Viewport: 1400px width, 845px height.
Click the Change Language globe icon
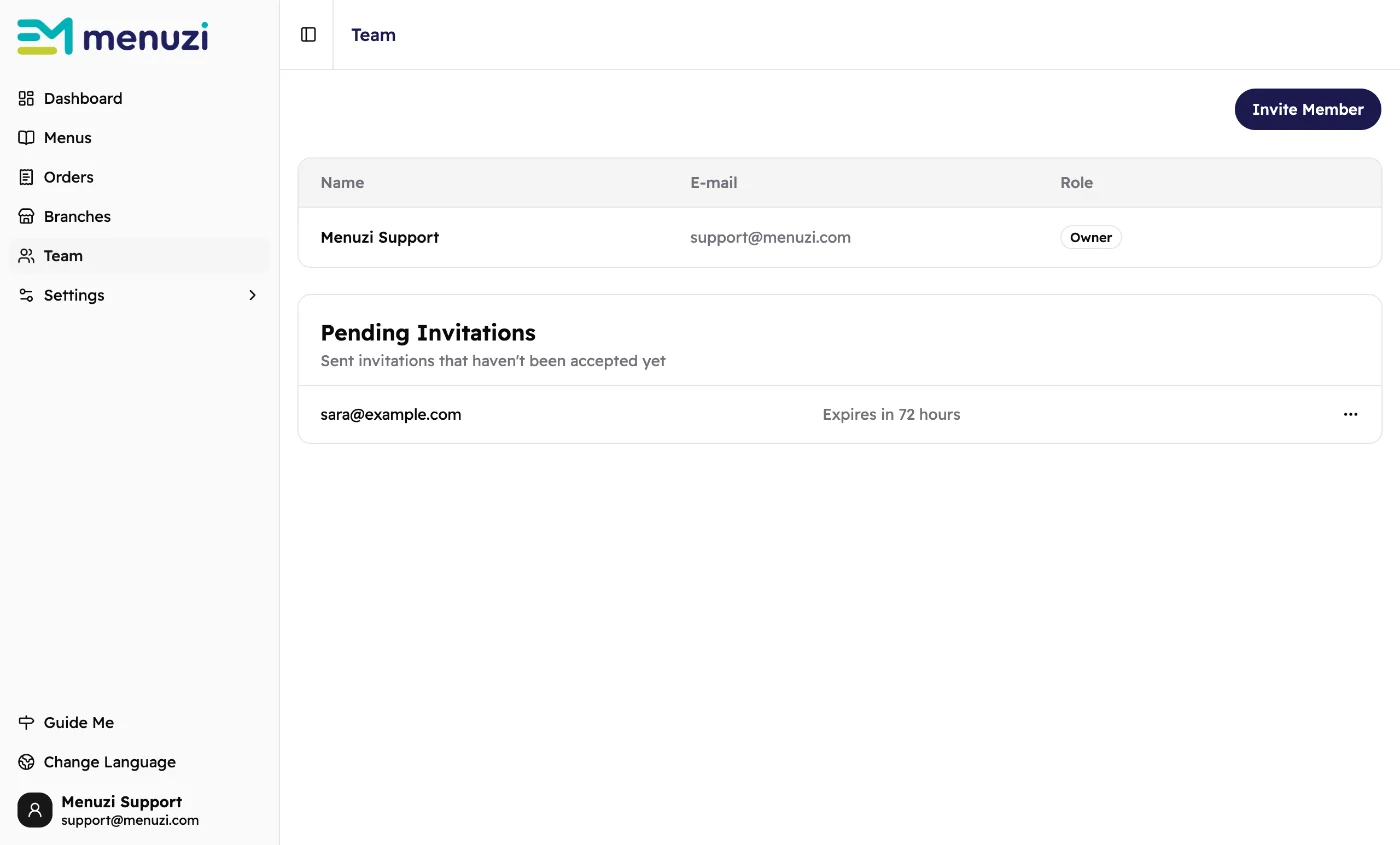(x=27, y=762)
